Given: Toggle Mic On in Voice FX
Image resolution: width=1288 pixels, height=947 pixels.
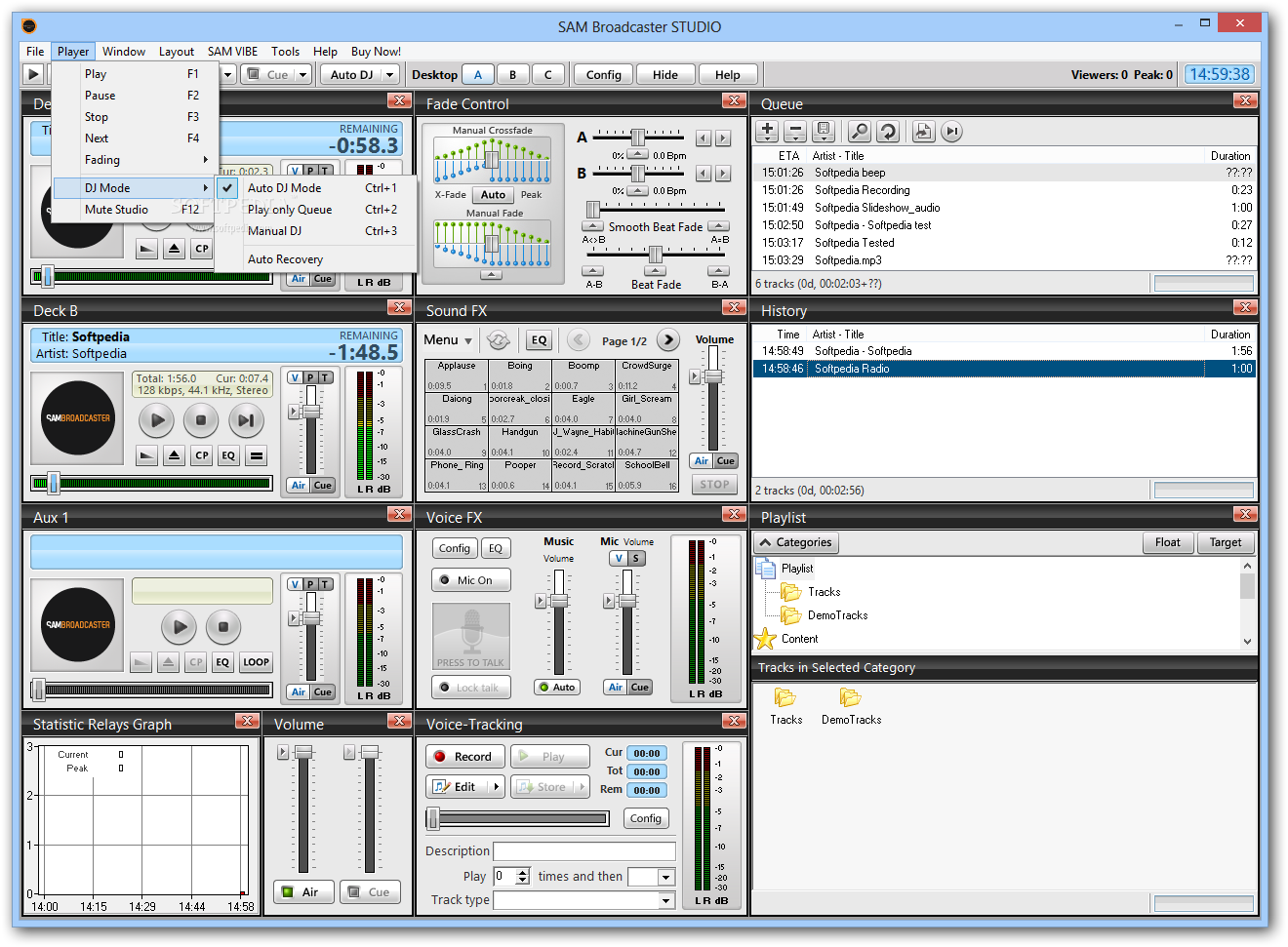Looking at the screenshot, I should tap(470, 580).
